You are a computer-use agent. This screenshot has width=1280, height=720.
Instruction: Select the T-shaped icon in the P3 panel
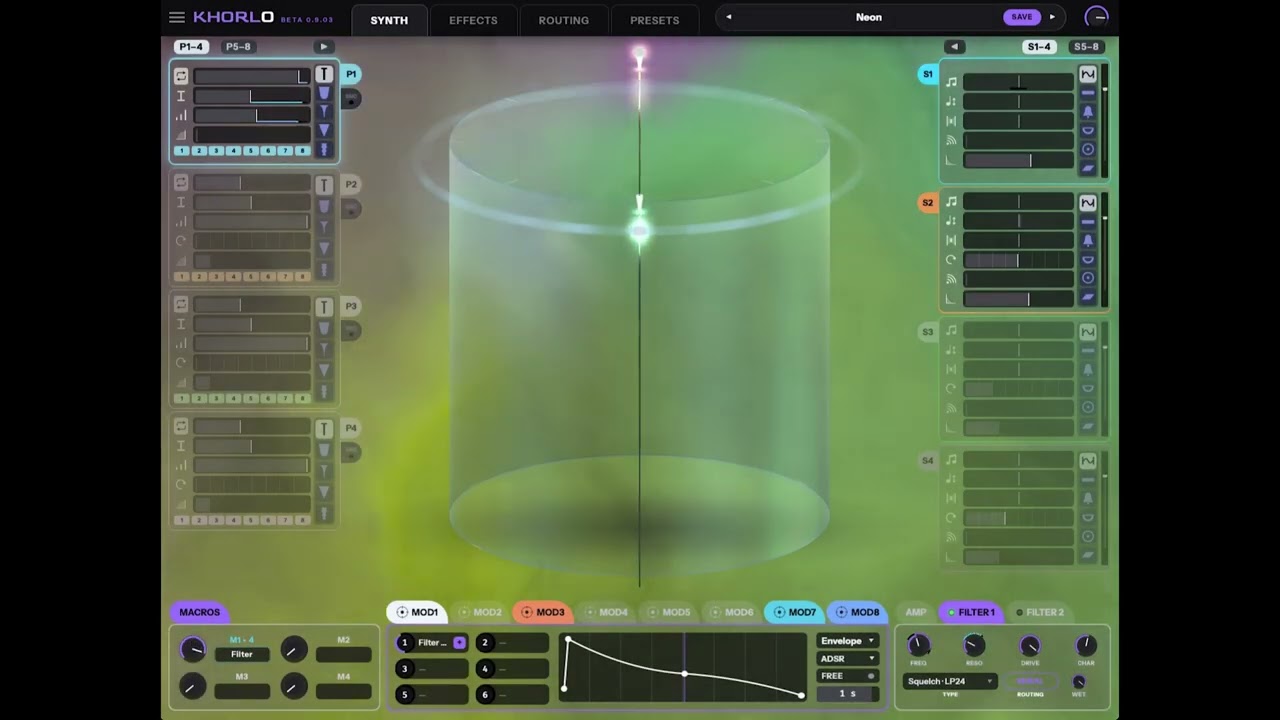coord(324,306)
